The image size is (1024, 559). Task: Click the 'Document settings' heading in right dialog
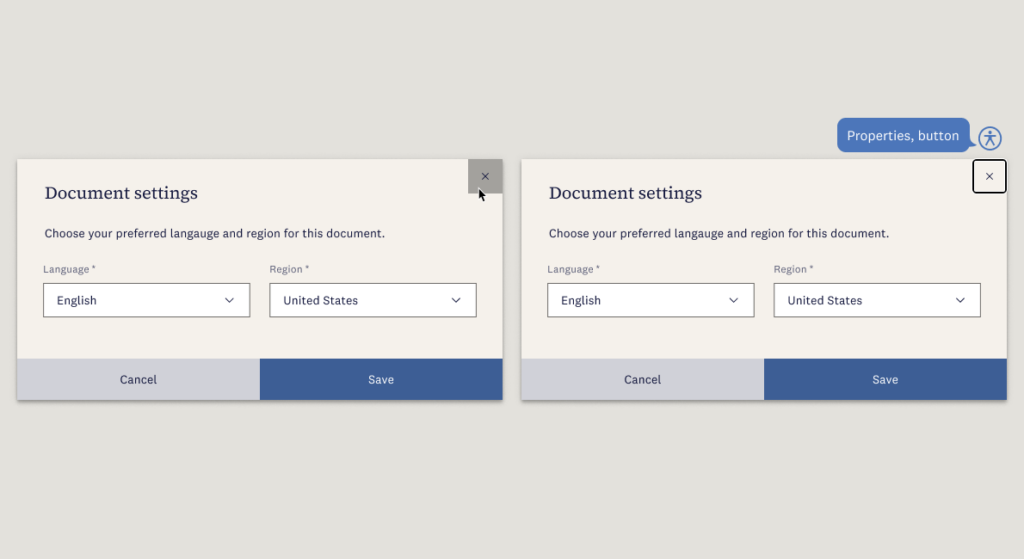tap(625, 193)
